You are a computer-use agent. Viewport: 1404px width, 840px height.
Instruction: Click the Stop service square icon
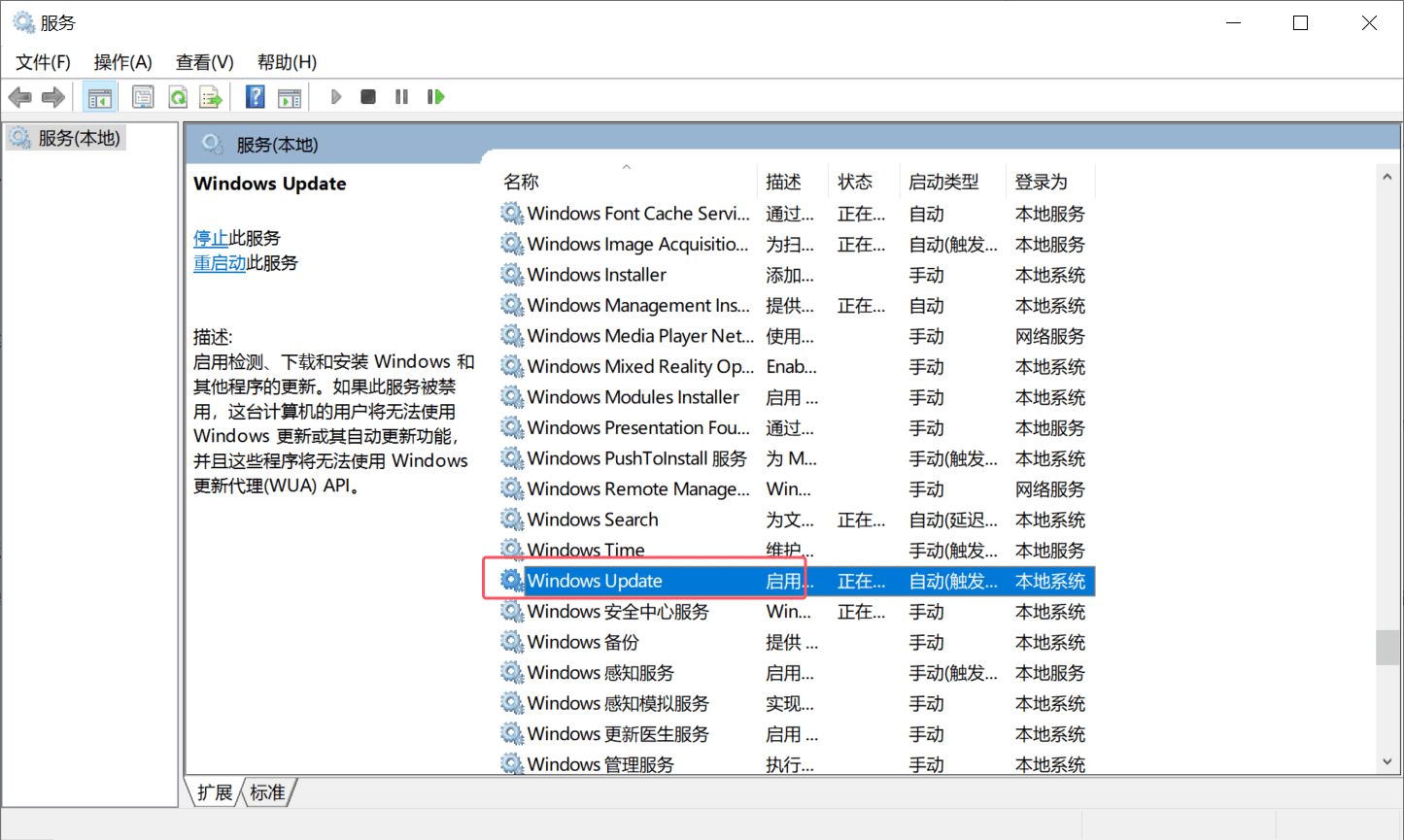(x=368, y=97)
